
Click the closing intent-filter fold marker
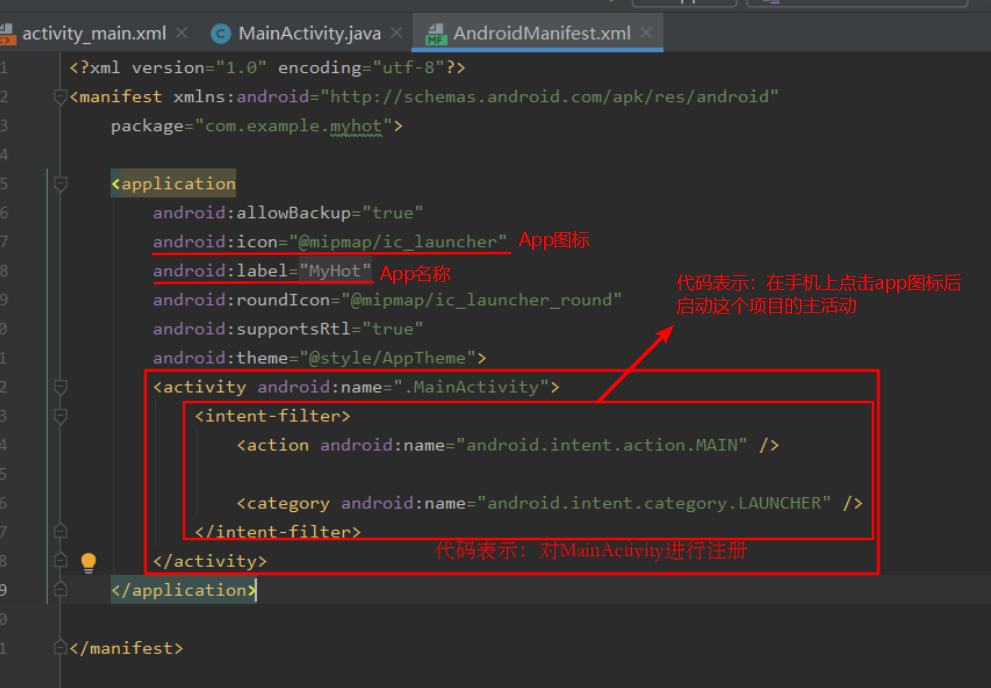pyautogui.click(x=61, y=531)
